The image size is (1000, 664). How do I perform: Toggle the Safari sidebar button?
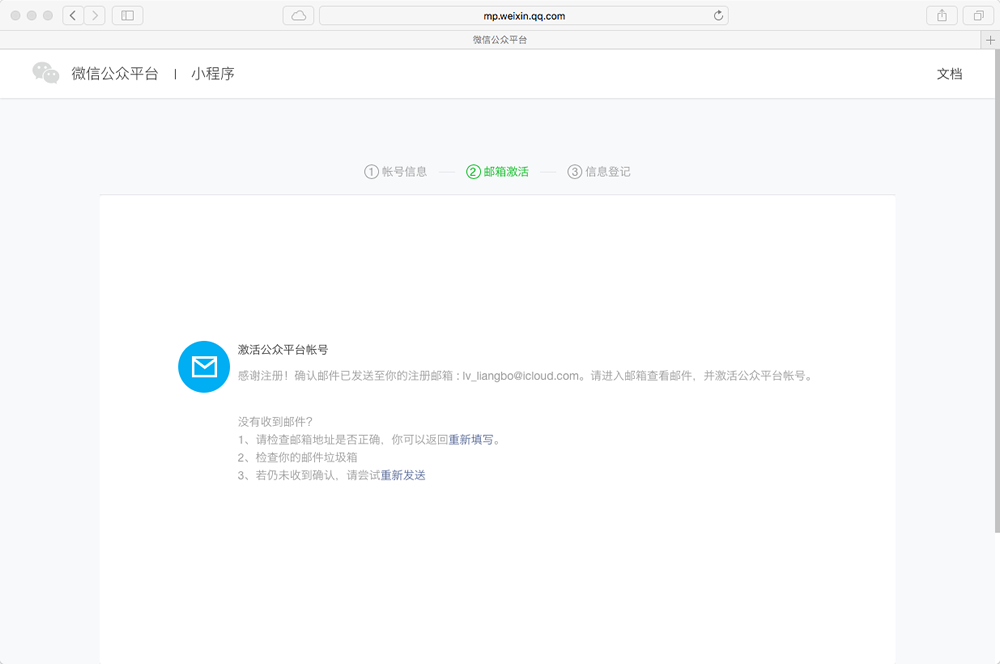pyautogui.click(x=127, y=15)
